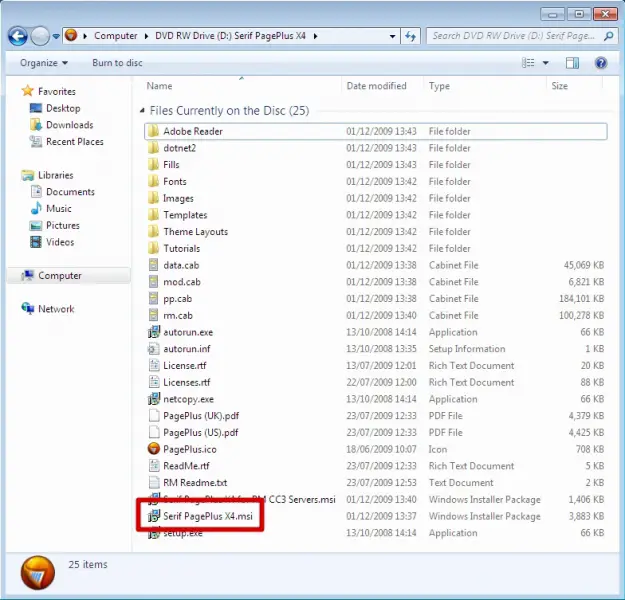Select the mod.cab file icon
This screenshot has width=625, height=600.
tap(153, 282)
